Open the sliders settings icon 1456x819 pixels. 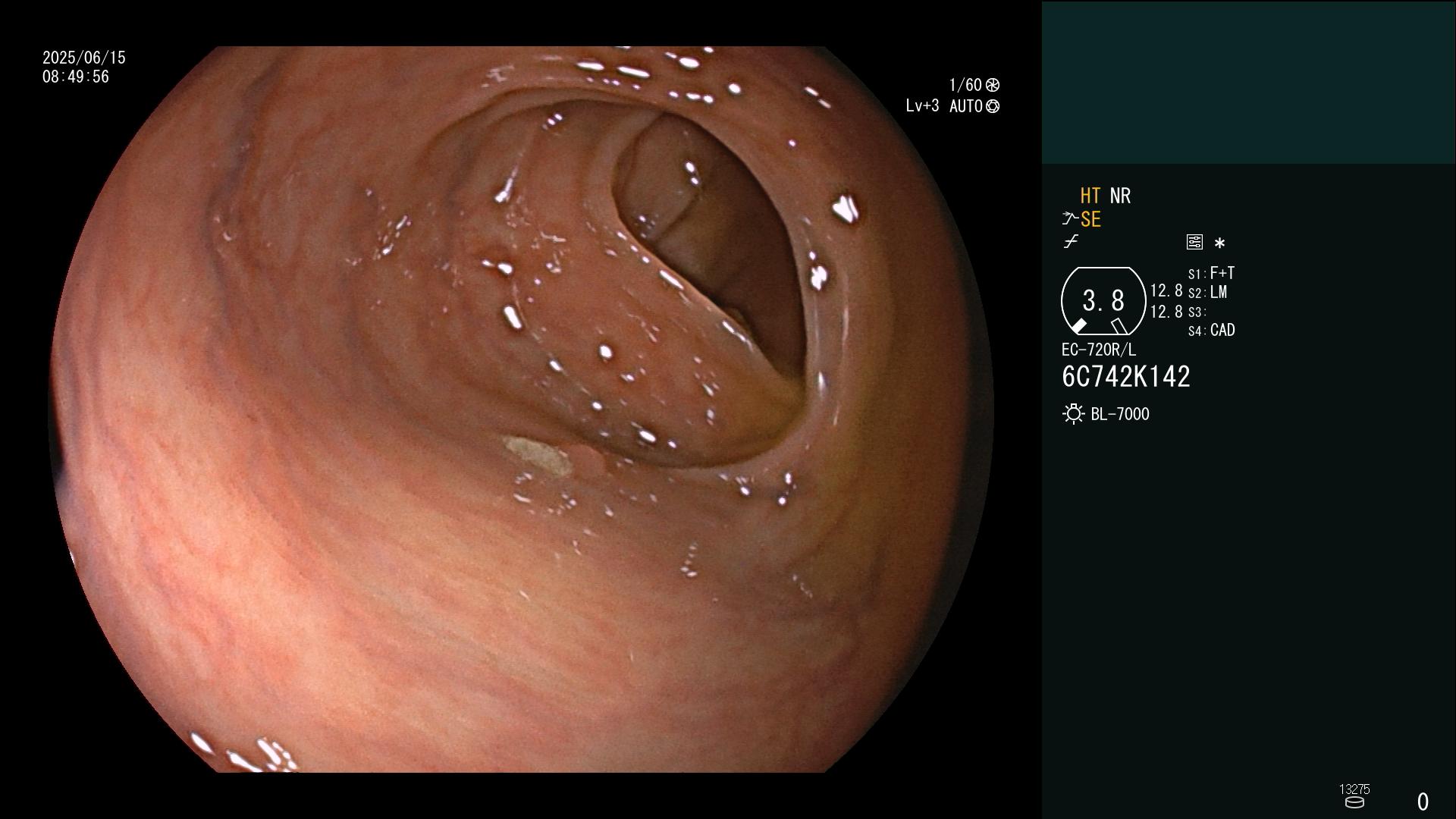tap(1194, 242)
